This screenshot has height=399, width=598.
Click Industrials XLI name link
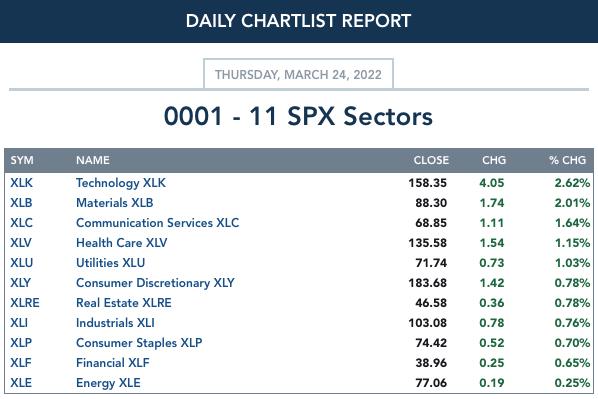tap(115, 323)
